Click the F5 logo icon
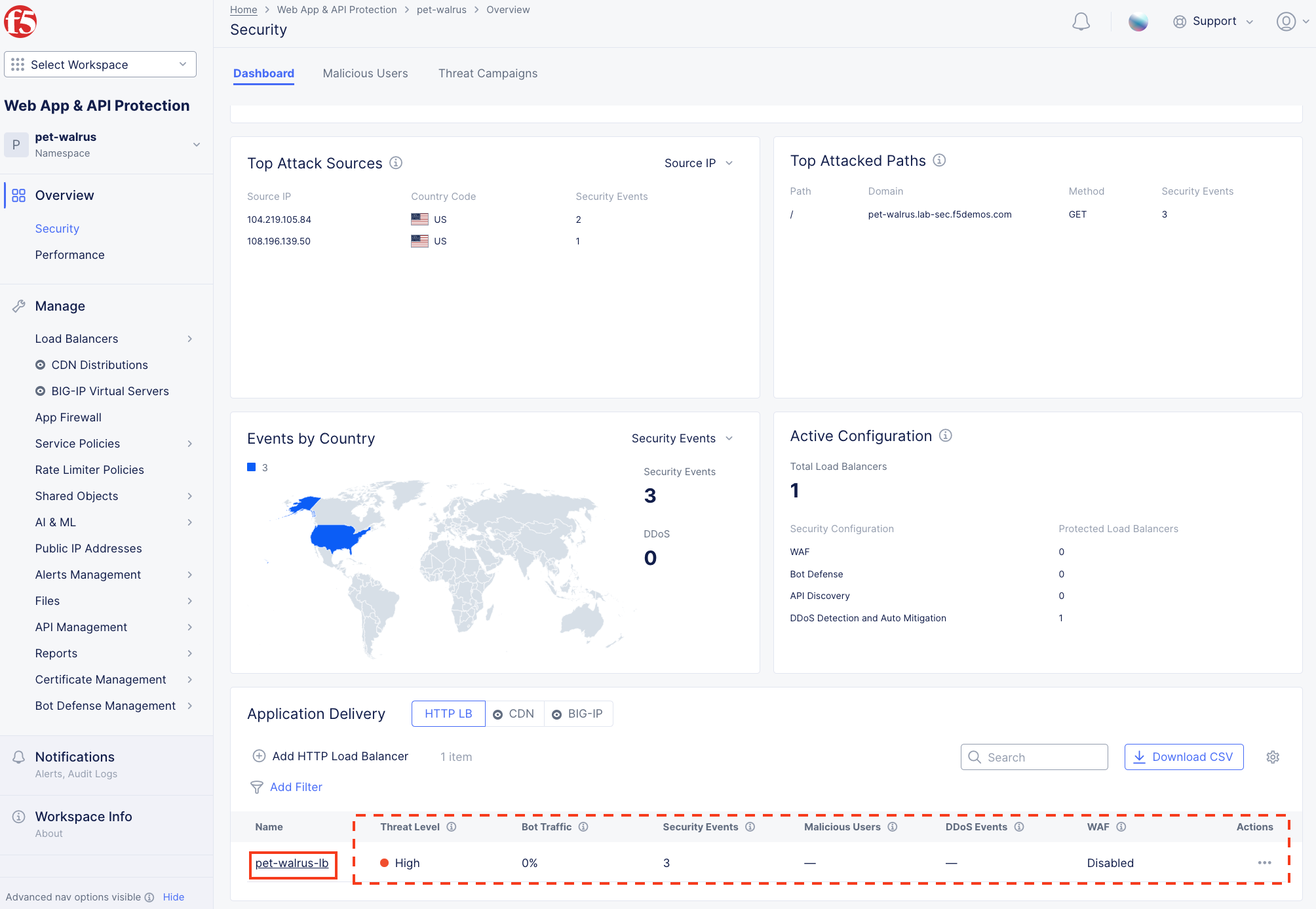 pos(20,22)
